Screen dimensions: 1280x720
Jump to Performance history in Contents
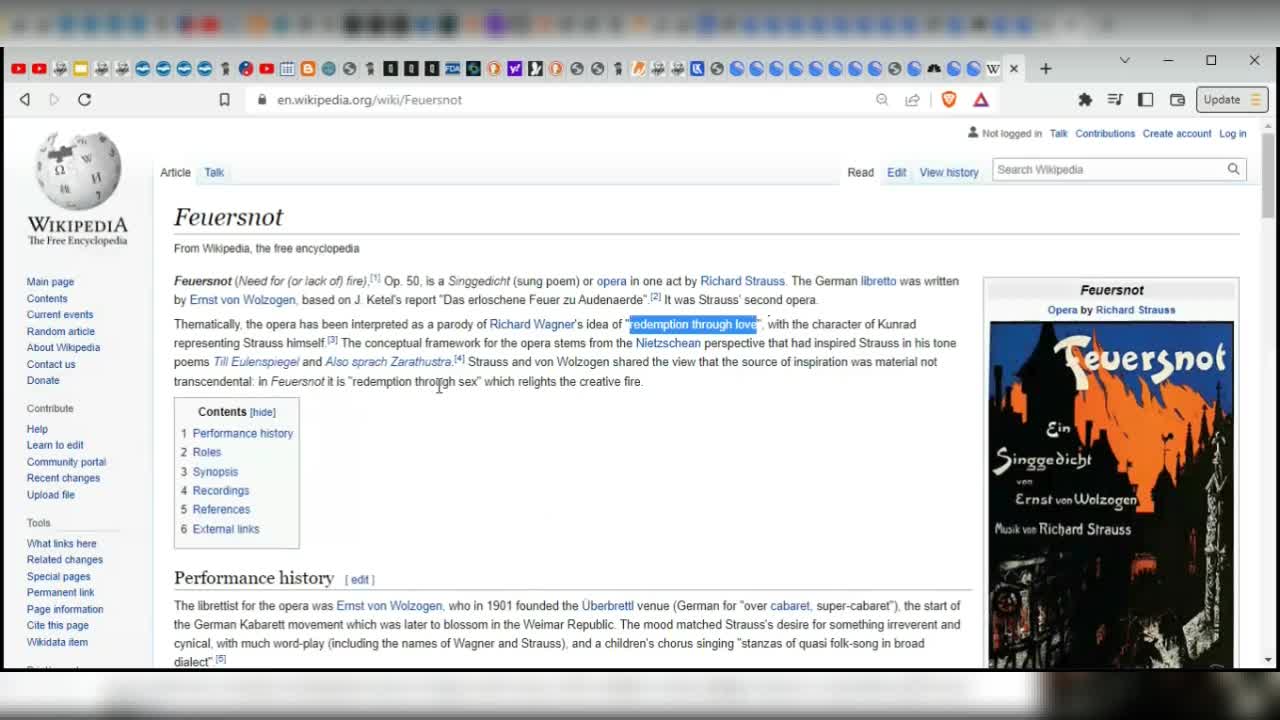tap(242, 434)
